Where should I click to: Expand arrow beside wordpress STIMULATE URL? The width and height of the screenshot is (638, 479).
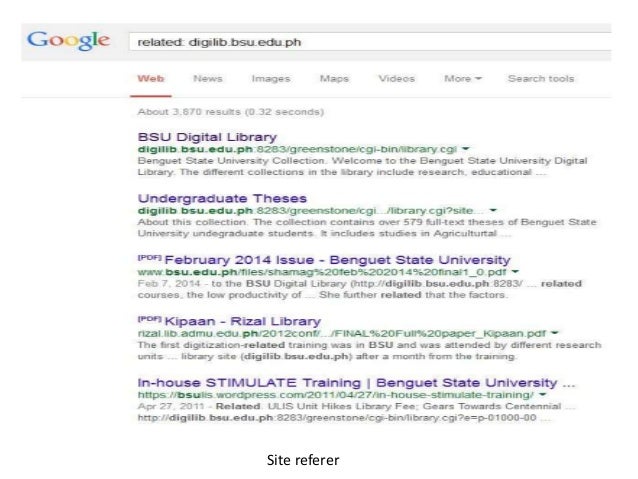542,394
